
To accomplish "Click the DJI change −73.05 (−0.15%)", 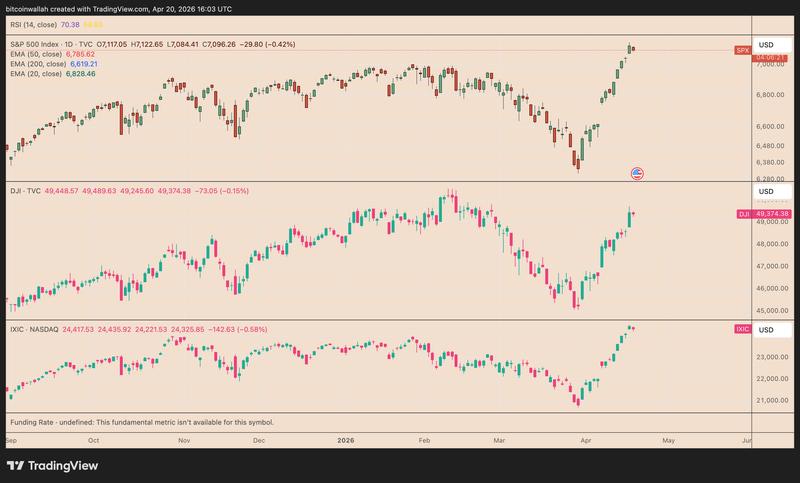I will pos(222,191).
